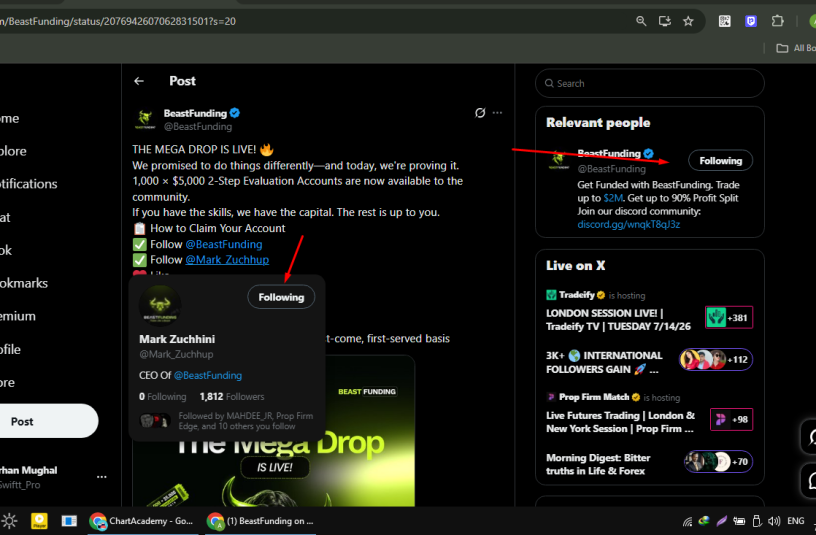
Task: Click 0 Following count in hover card
Action: click(x=162, y=397)
